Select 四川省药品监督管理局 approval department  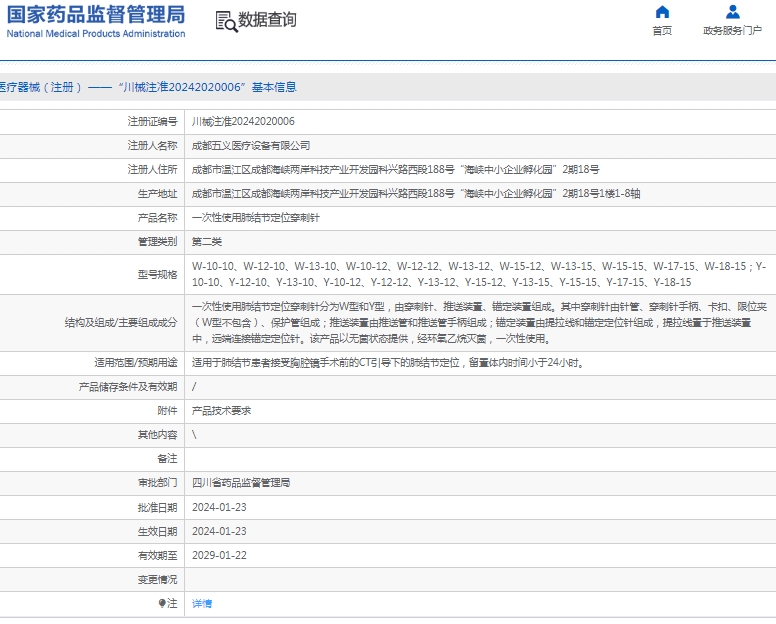point(241,482)
